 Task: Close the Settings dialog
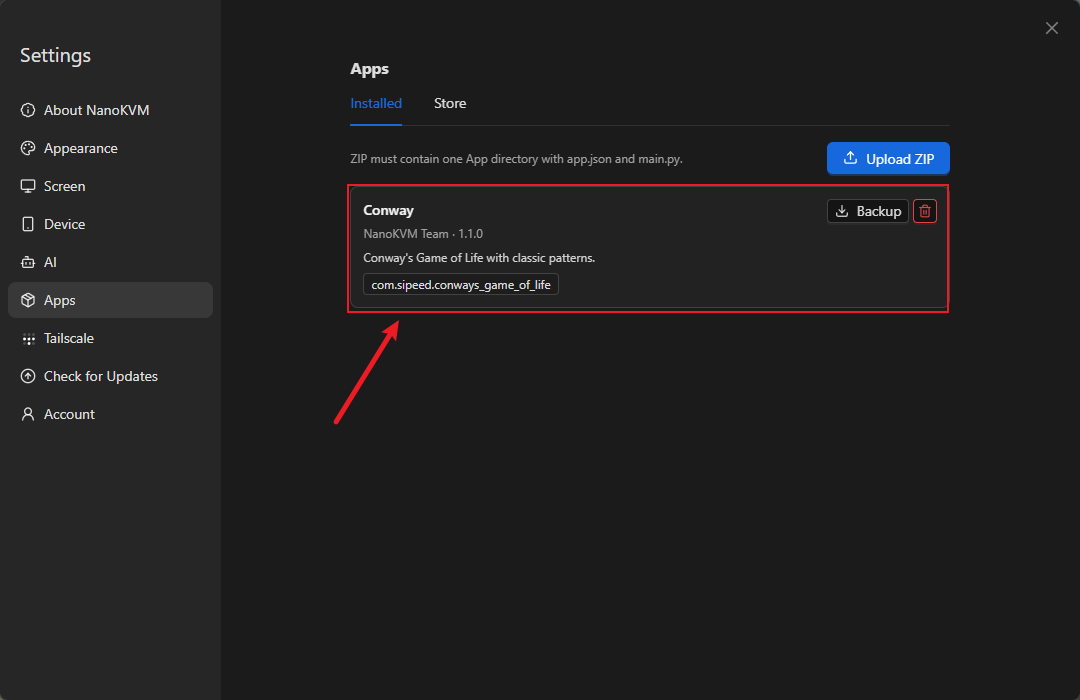pyautogui.click(x=1051, y=28)
